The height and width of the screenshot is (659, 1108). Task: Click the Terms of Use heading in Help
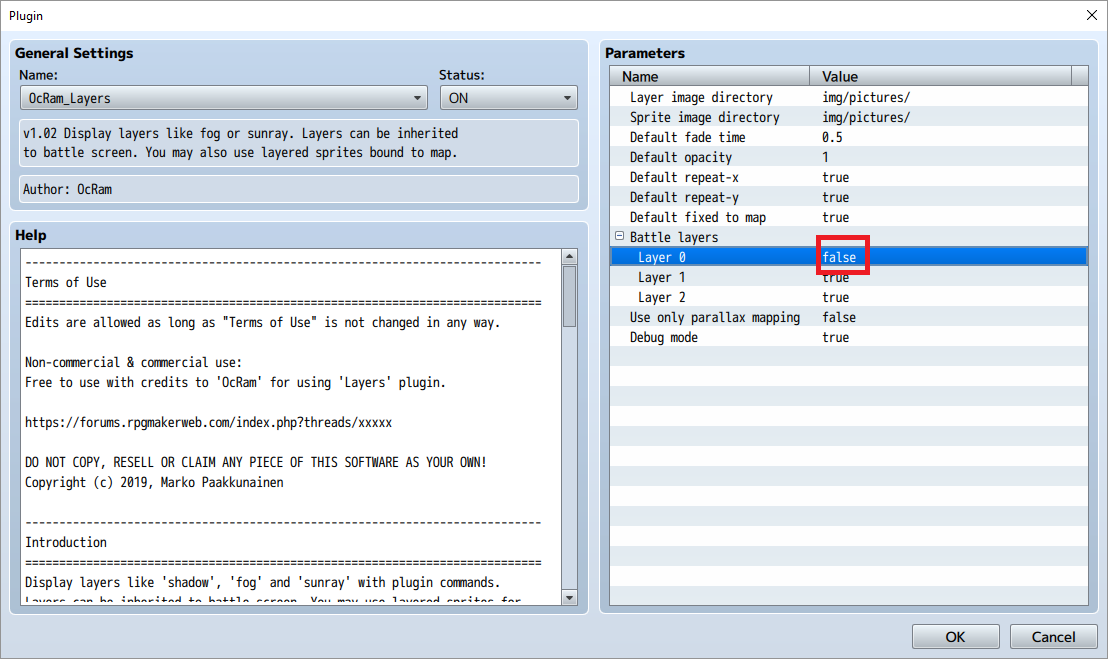pyautogui.click(x=66, y=283)
